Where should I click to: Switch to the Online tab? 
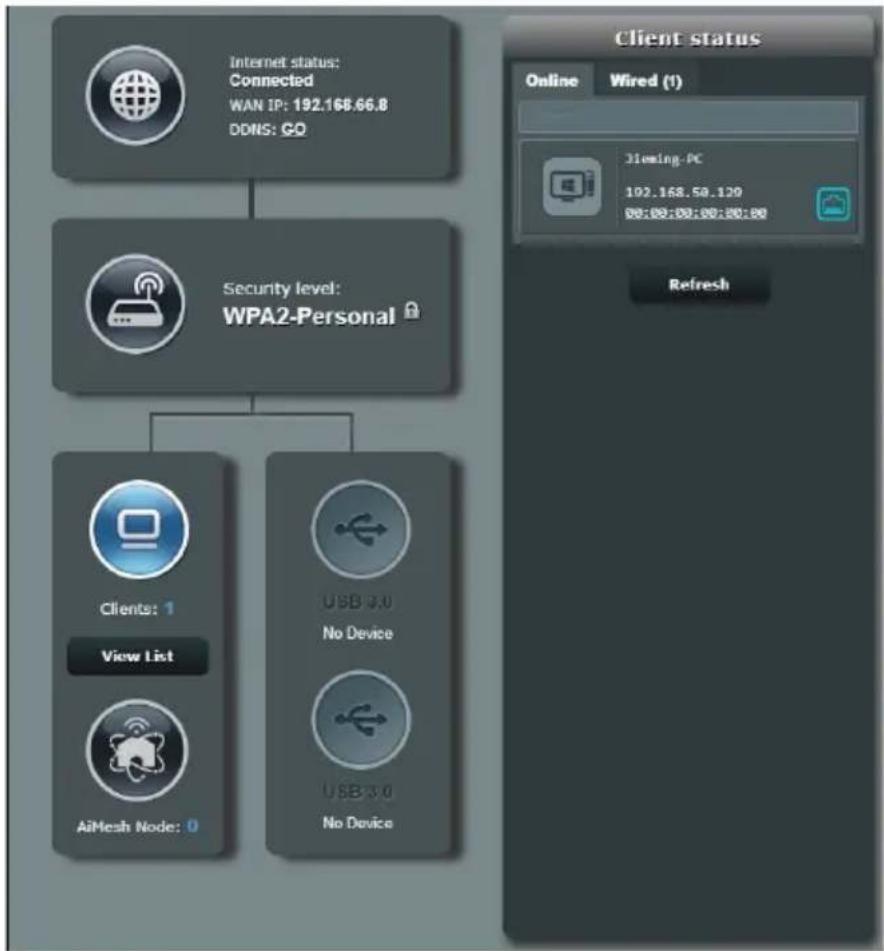tap(551, 80)
